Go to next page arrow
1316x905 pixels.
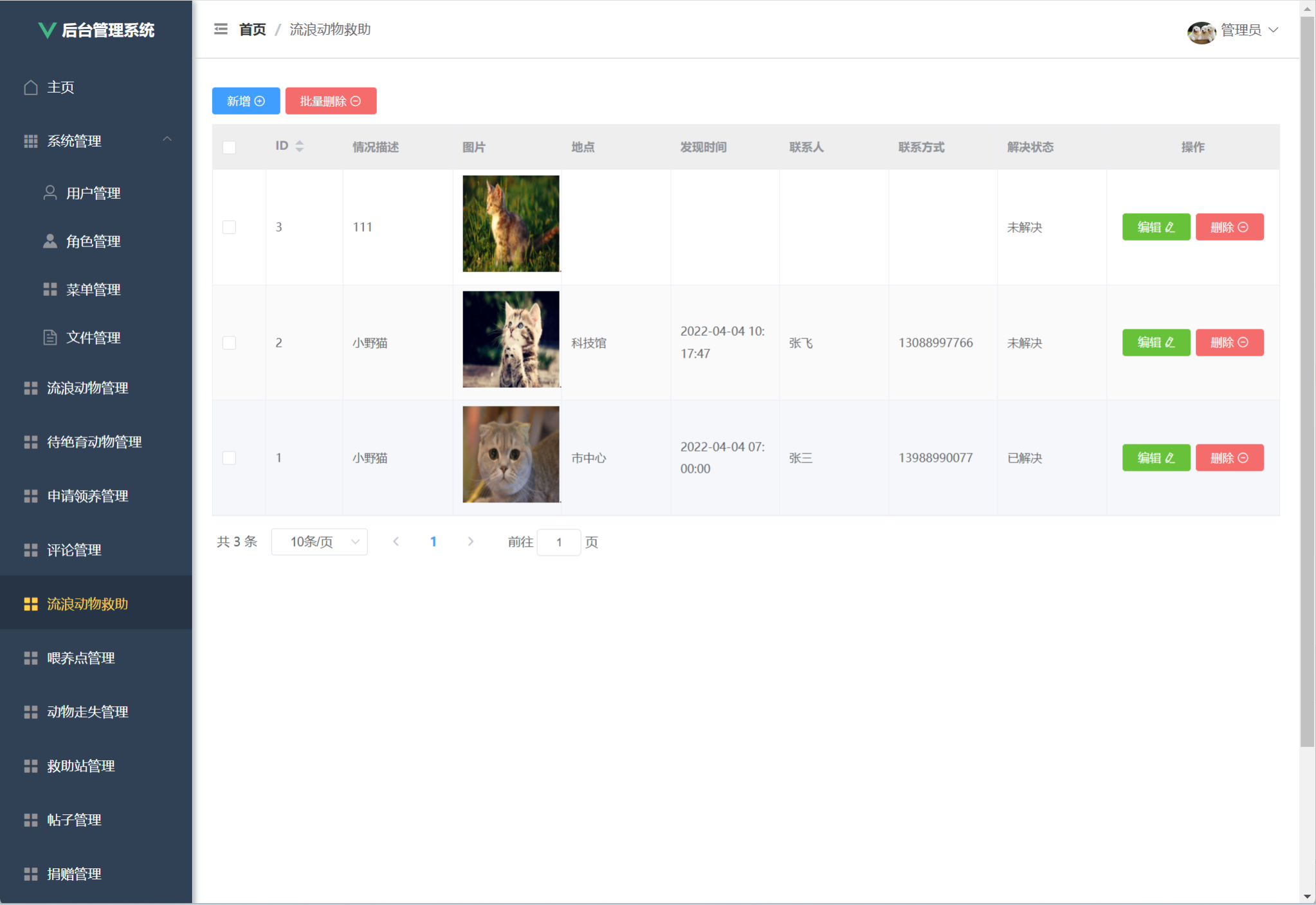[x=471, y=542]
